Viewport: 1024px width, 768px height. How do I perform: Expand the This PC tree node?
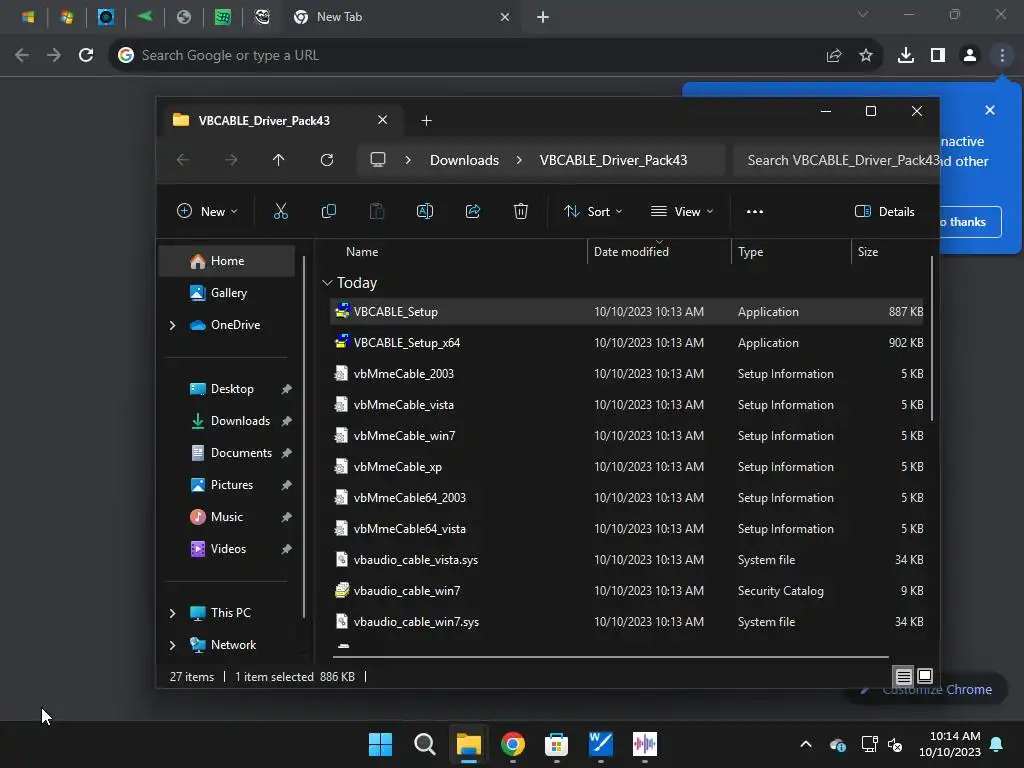pyautogui.click(x=172, y=613)
